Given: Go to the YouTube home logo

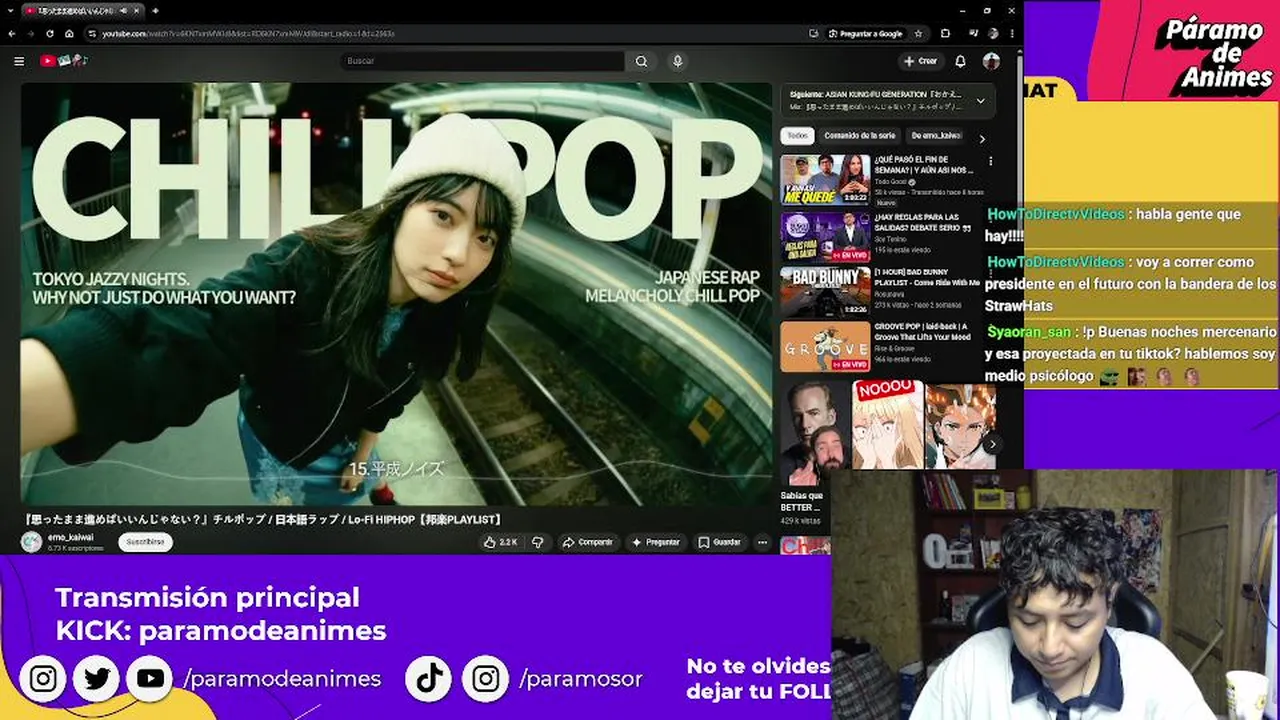Looking at the screenshot, I should pyautogui.click(x=64, y=61).
